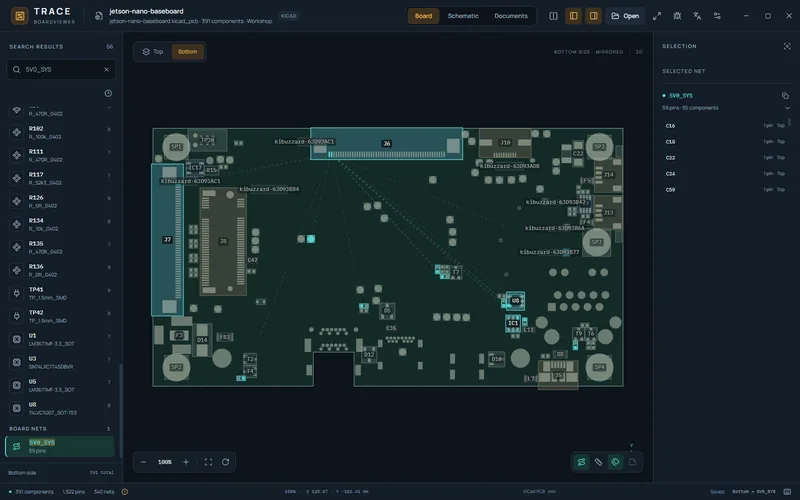Toggle the label tags overlay tool
This screenshot has height=500, width=800.
(615, 462)
